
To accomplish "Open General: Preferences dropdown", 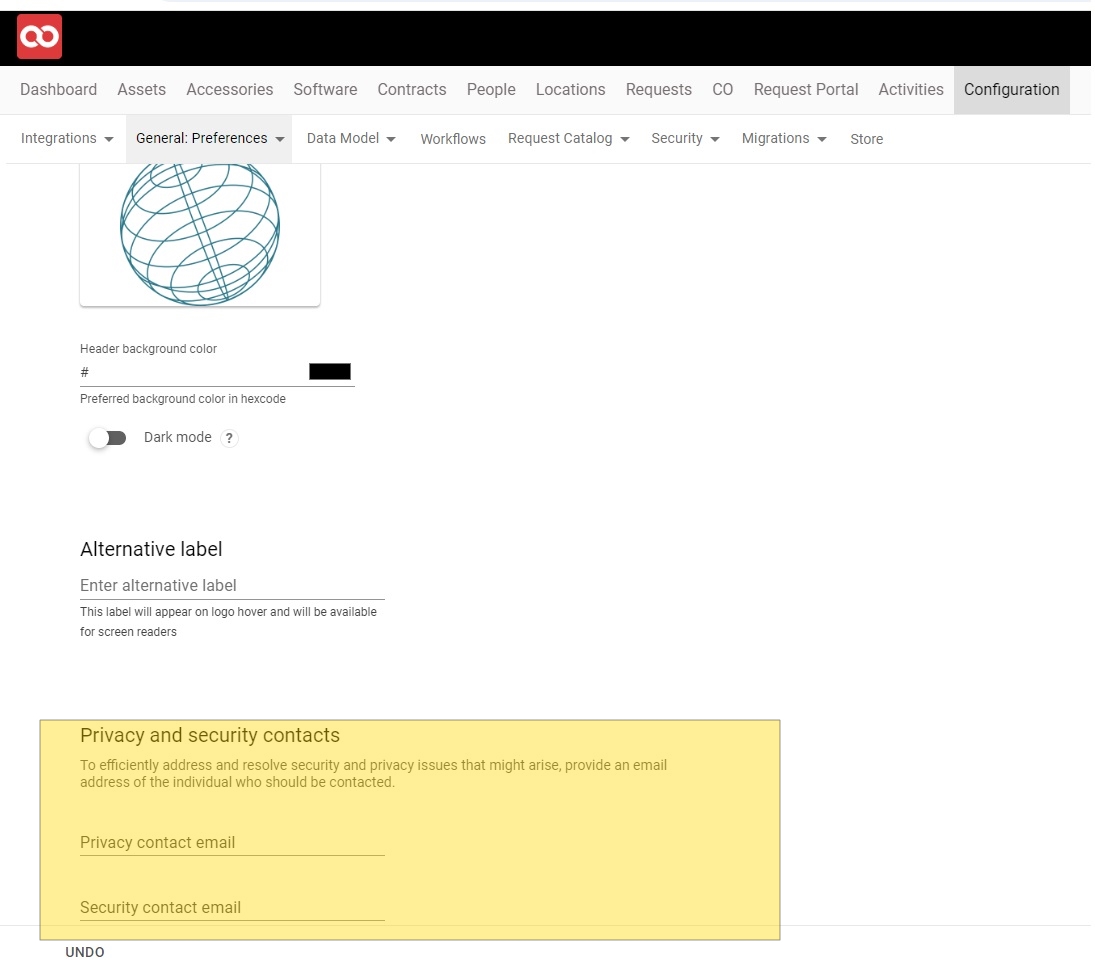I will click(x=210, y=138).
